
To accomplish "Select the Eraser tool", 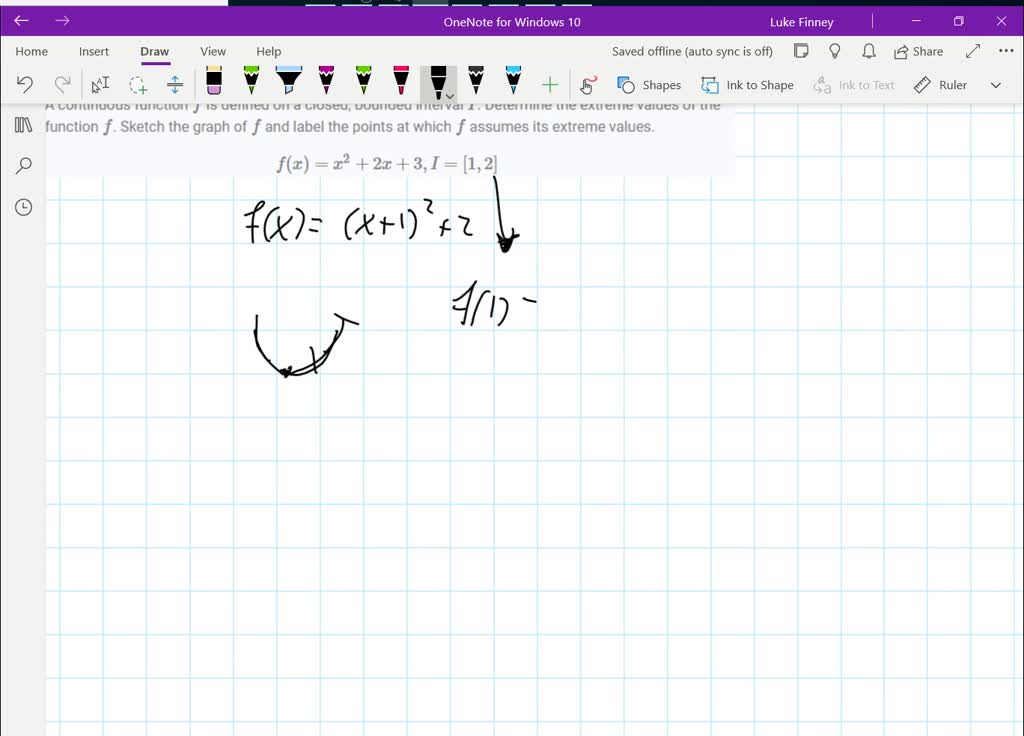I will click(212, 84).
